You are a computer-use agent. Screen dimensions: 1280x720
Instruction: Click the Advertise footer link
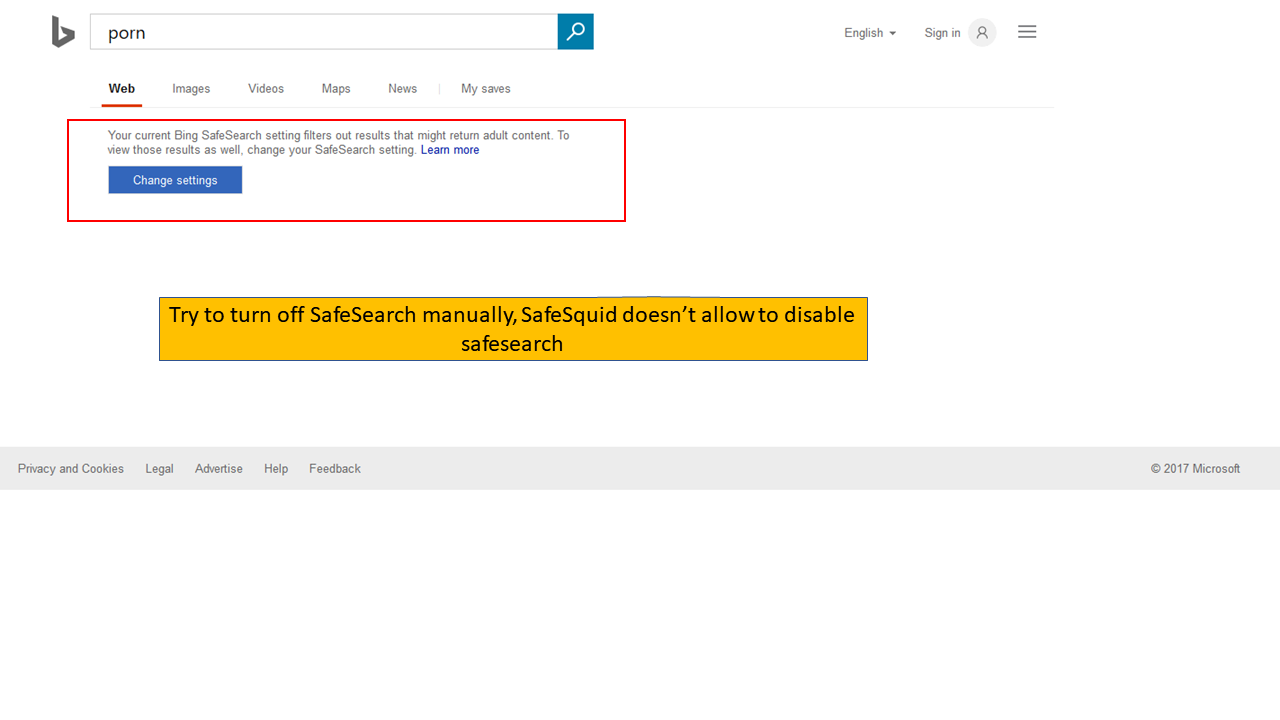point(219,469)
